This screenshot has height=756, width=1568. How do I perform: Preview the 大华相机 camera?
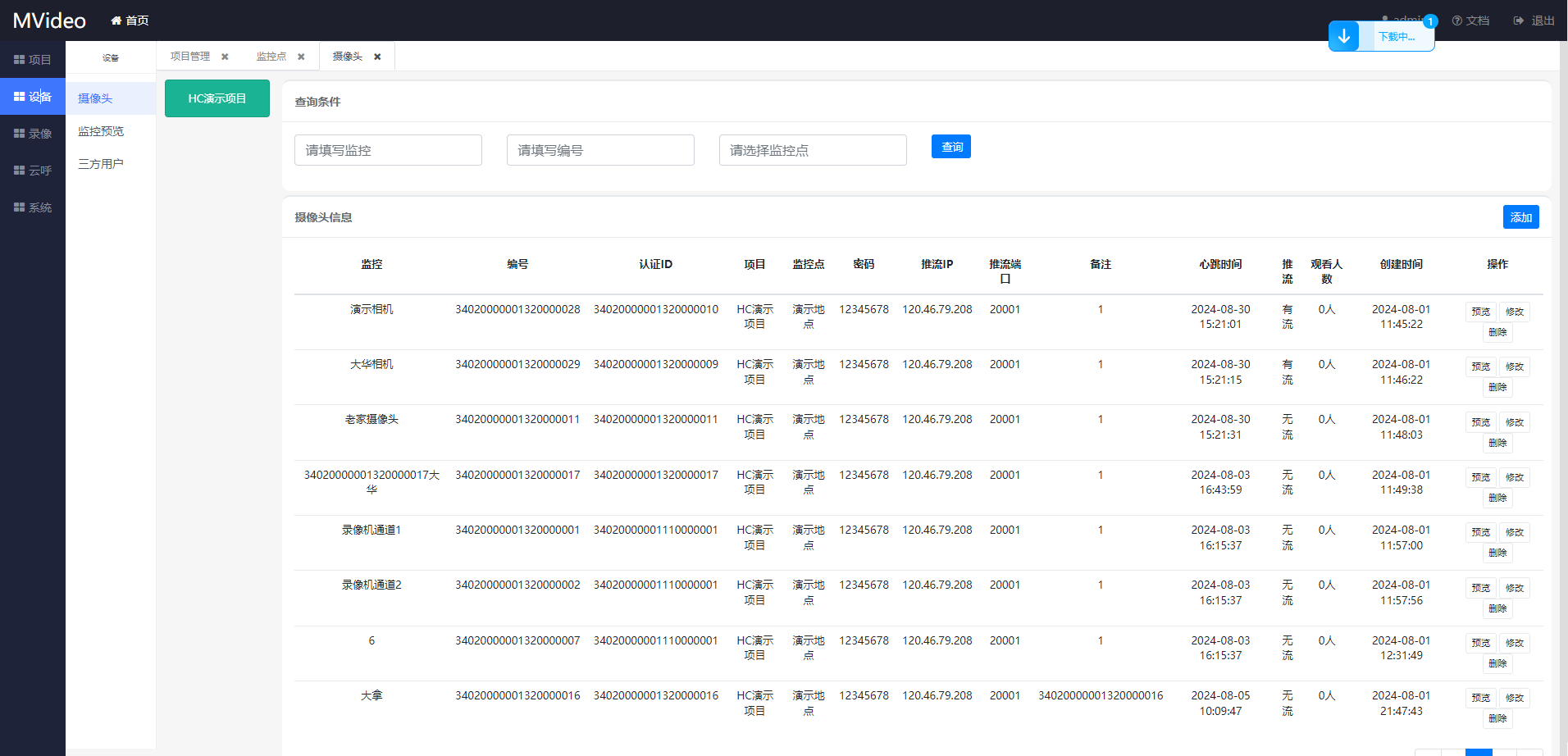click(1481, 367)
